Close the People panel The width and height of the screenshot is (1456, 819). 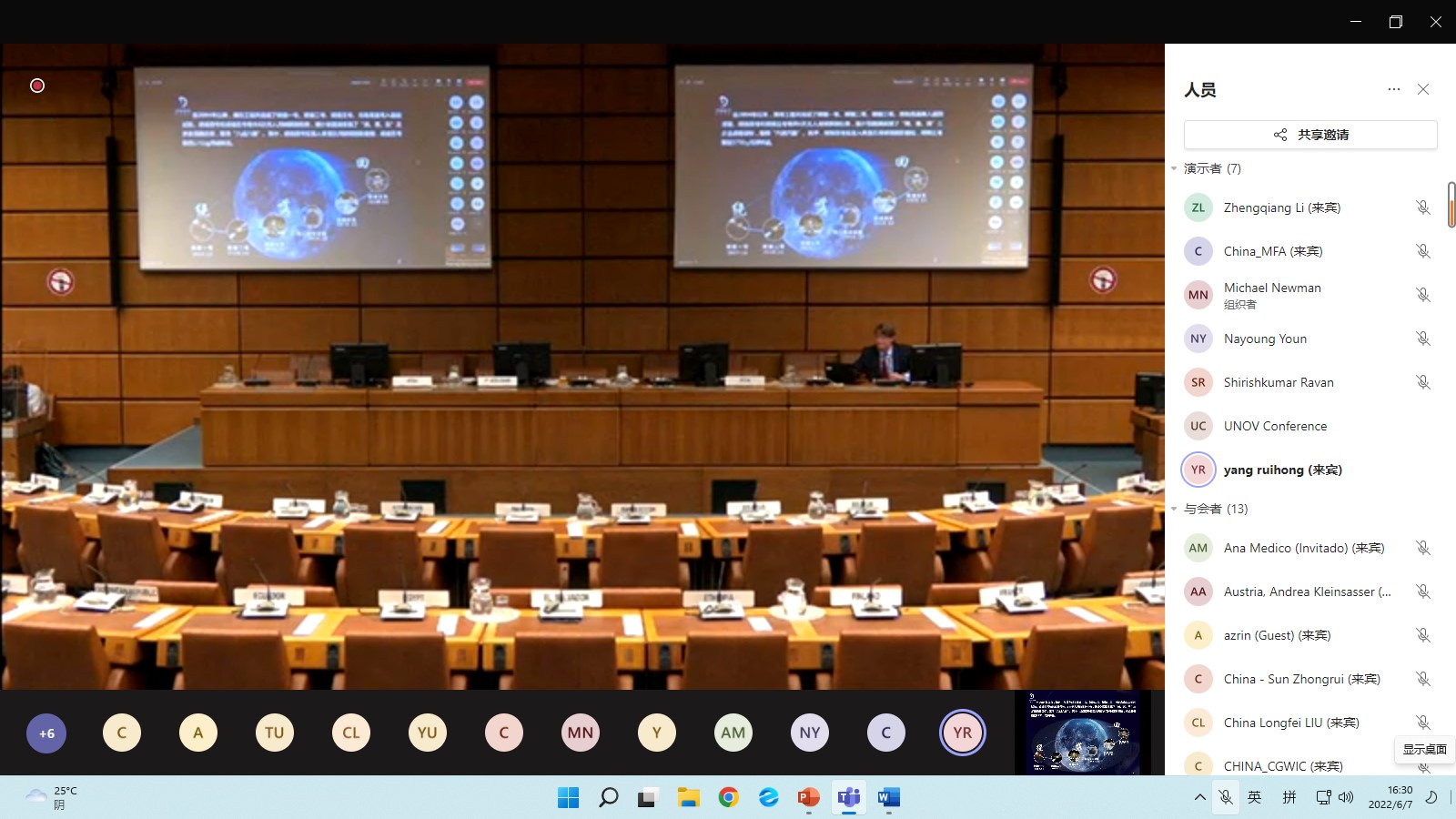1423,89
